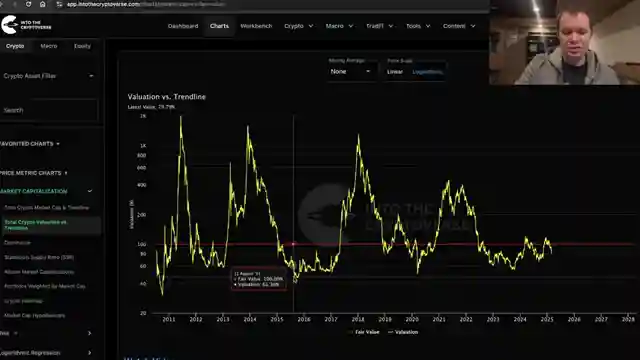Open the Dashboard page
The width and height of the screenshot is (640, 360).
(183, 26)
